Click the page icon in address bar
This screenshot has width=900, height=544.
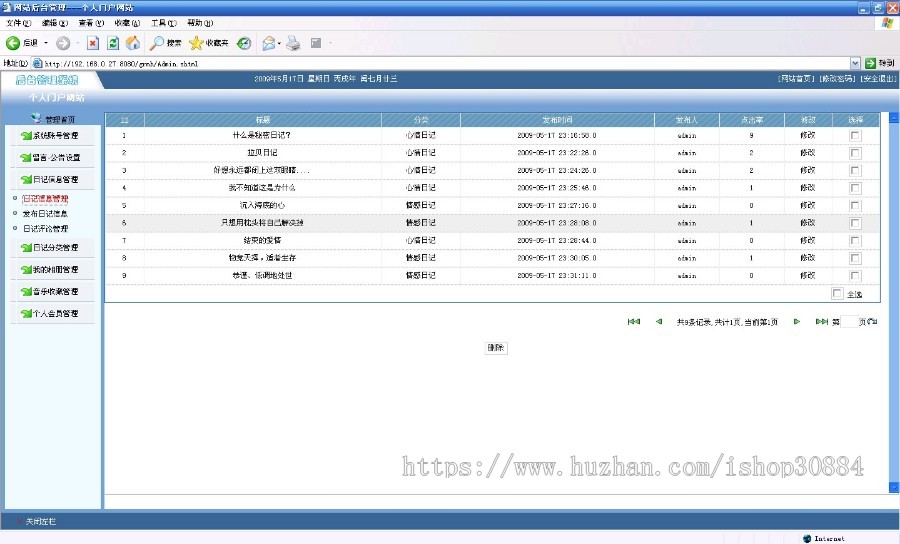pos(37,63)
